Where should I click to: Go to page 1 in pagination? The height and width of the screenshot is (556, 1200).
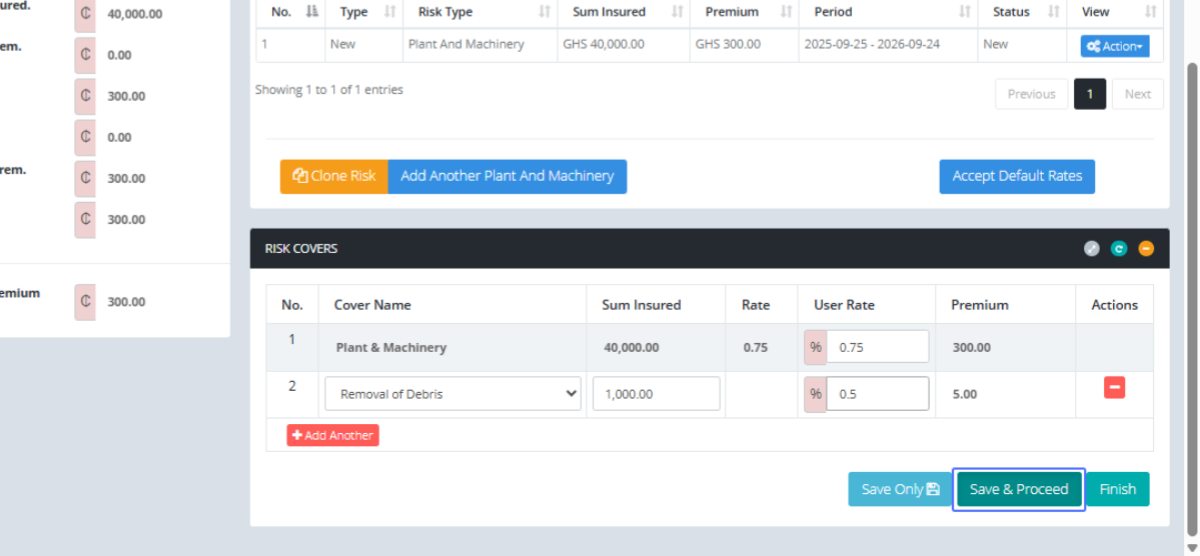coord(1089,94)
